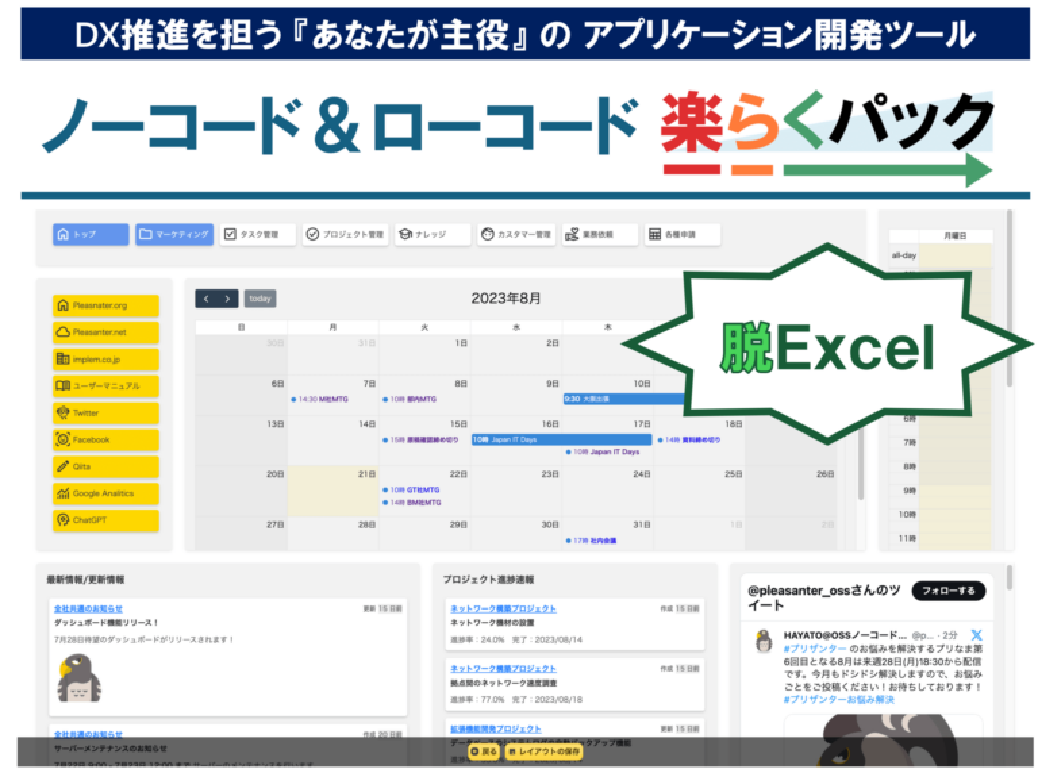Screen dimensions: 1038x772
Task: Click the 月曜日 day view header
Action: [955, 236]
